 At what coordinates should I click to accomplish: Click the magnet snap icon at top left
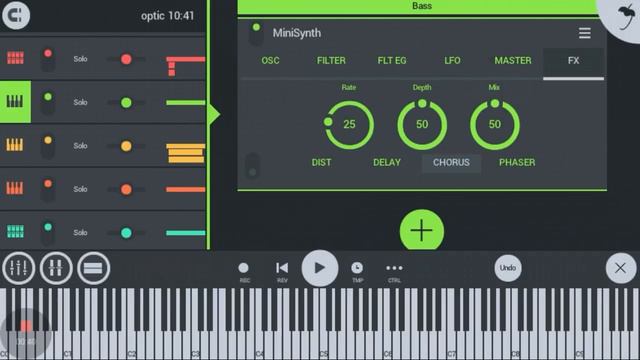pyautogui.click(x=16, y=15)
